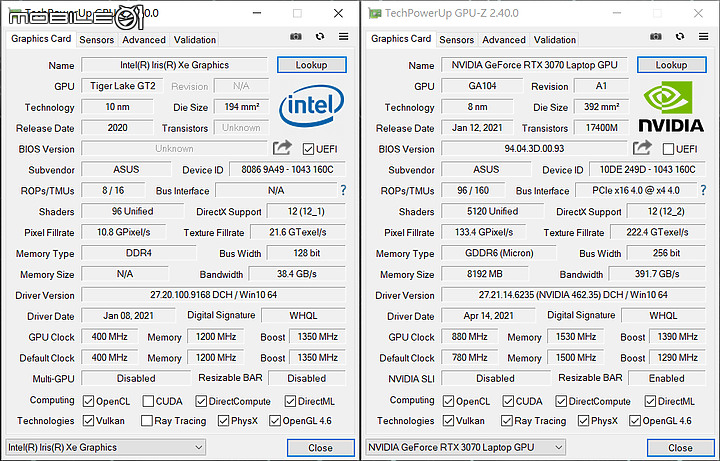
Task: Switch to Sensors tab in Intel window
Action: 96,40
